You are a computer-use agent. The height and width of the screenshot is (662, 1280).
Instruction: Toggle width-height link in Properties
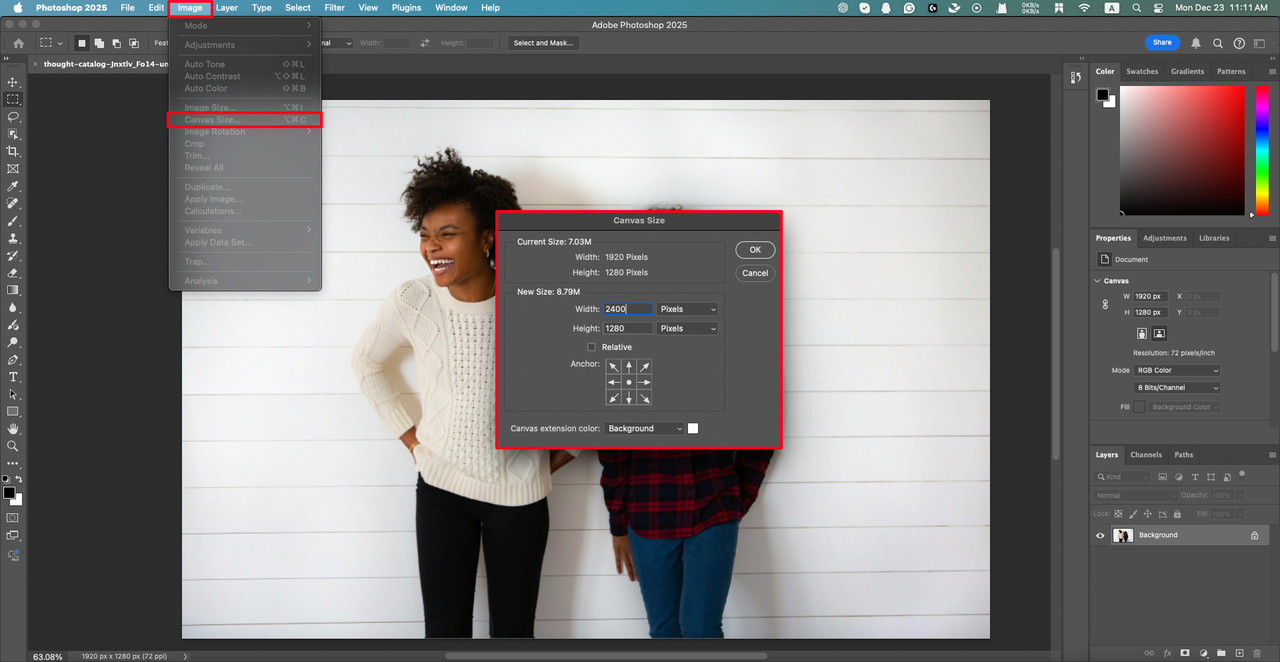coord(1105,305)
